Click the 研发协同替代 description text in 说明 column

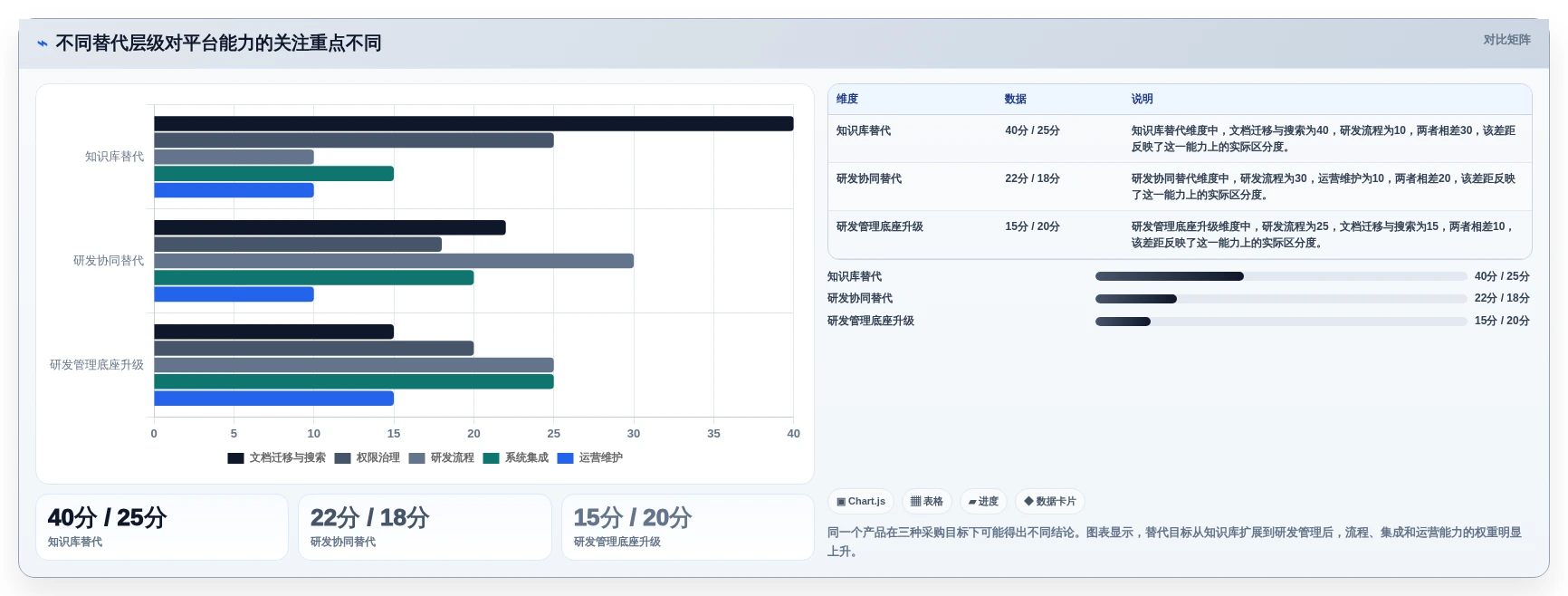[1324, 187]
